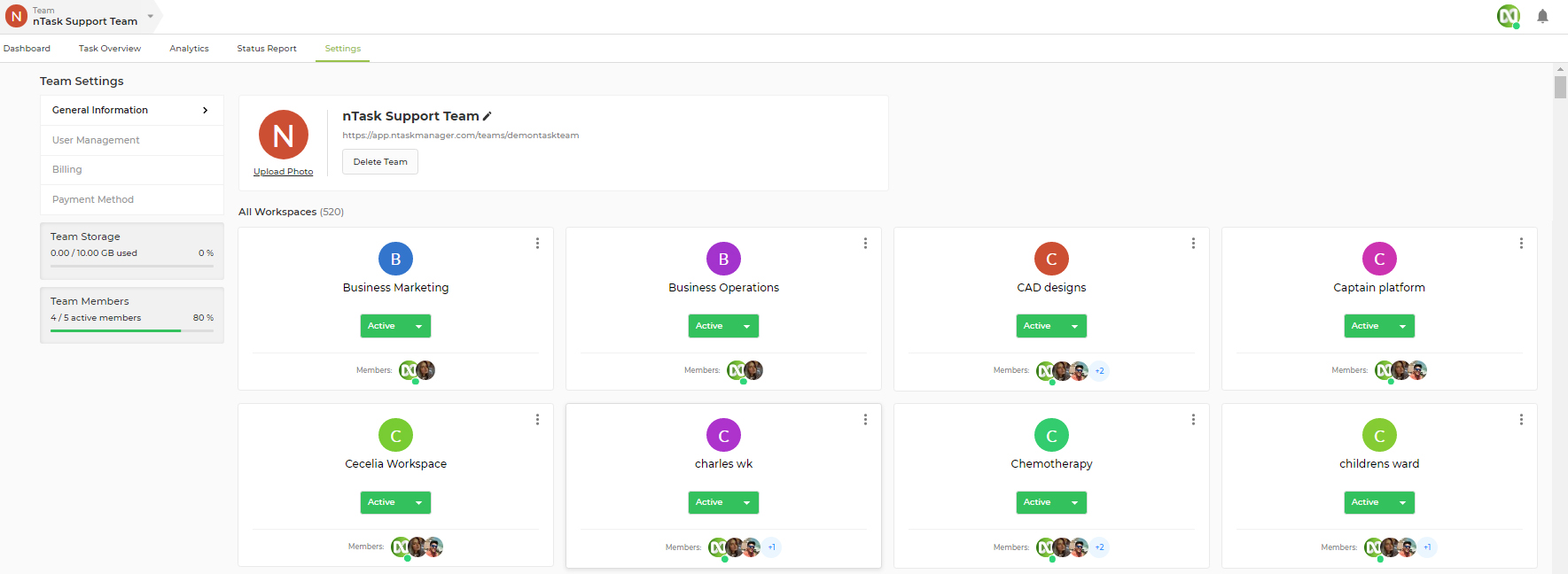Click the Chemotherapy workspace name
1568x574 pixels.
(x=1051, y=464)
